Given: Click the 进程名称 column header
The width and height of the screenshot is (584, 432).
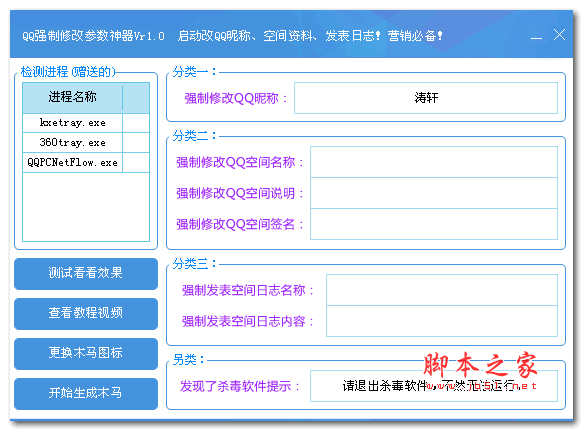Looking at the screenshot, I should tap(73, 98).
